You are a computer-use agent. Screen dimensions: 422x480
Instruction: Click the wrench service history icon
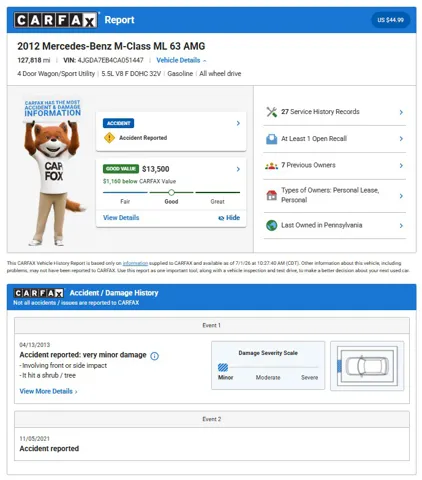[x=272, y=112]
